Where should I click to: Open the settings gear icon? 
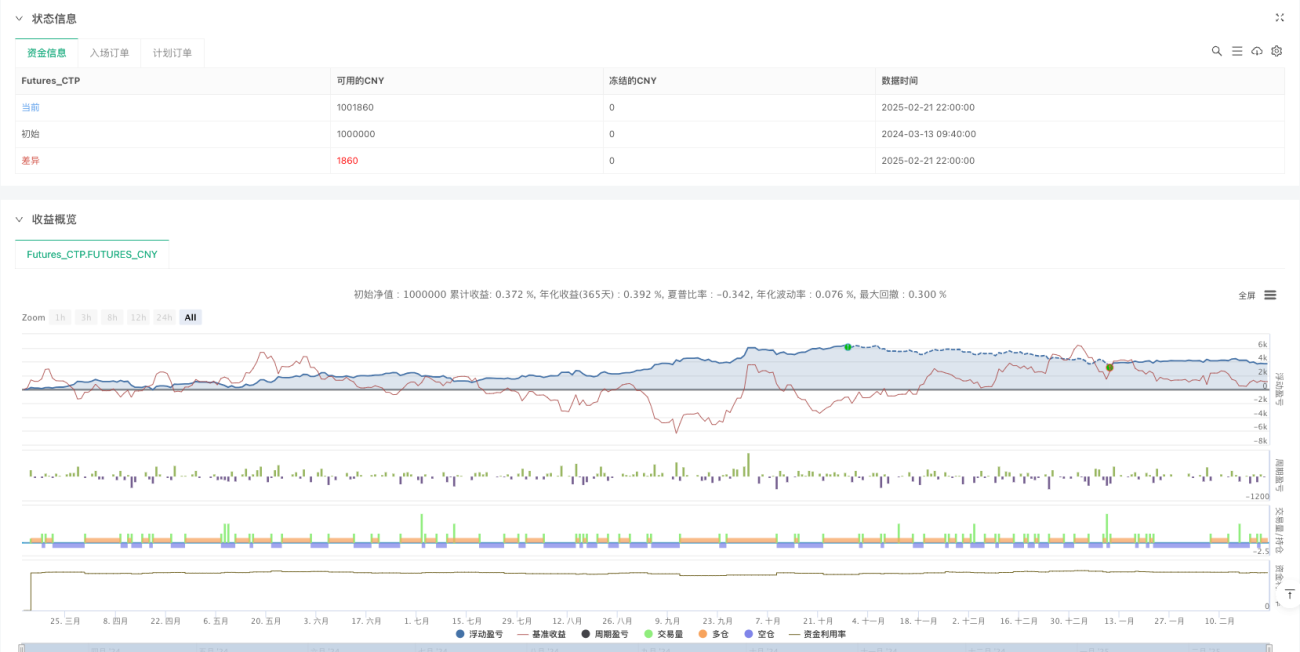1277,51
